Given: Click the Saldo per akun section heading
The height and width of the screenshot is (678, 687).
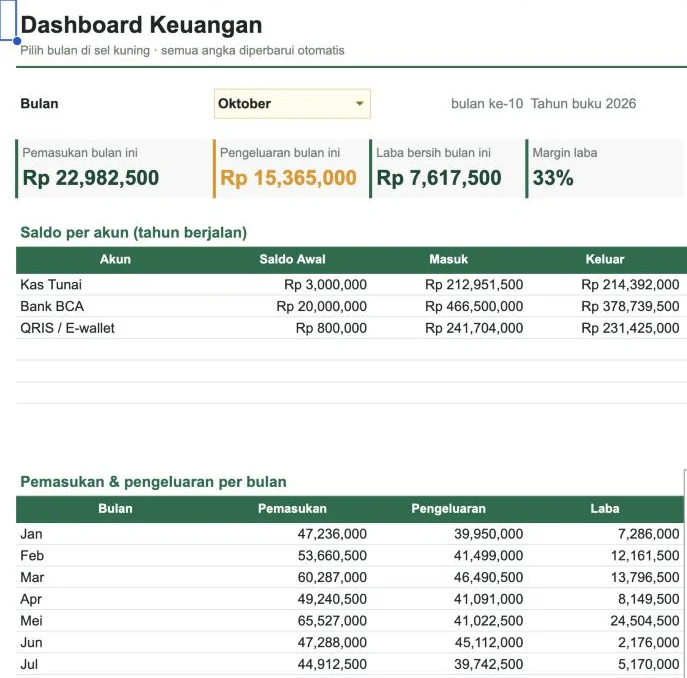Looking at the screenshot, I should coord(134,232).
